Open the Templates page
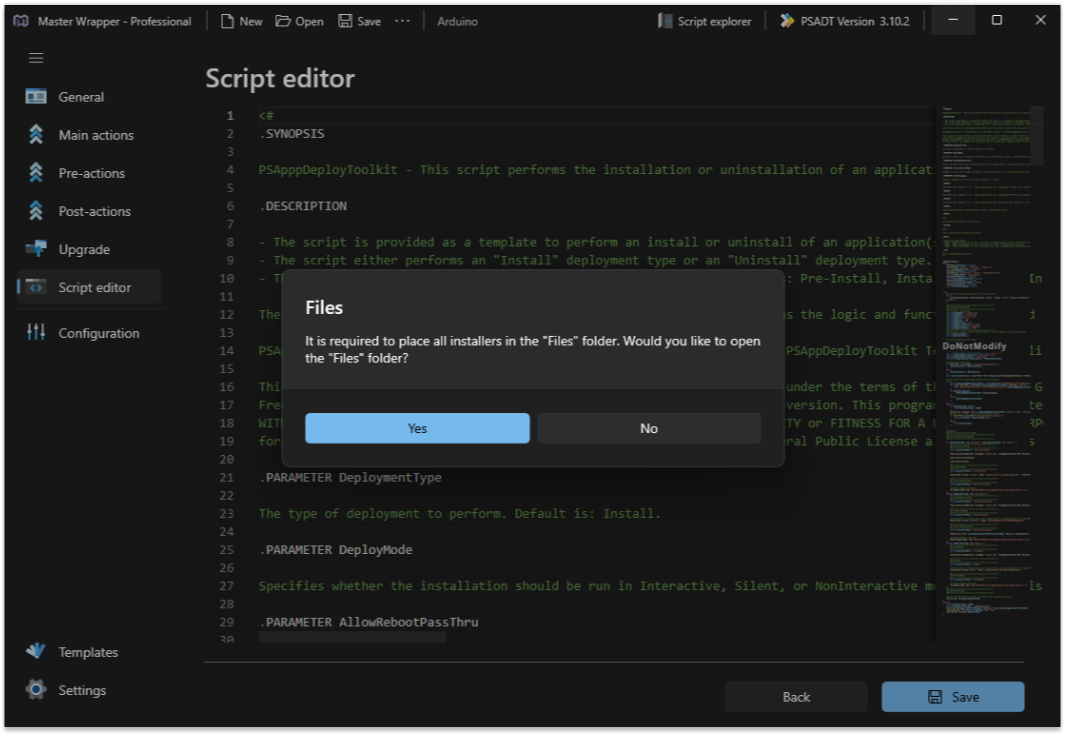 pos(88,652)
